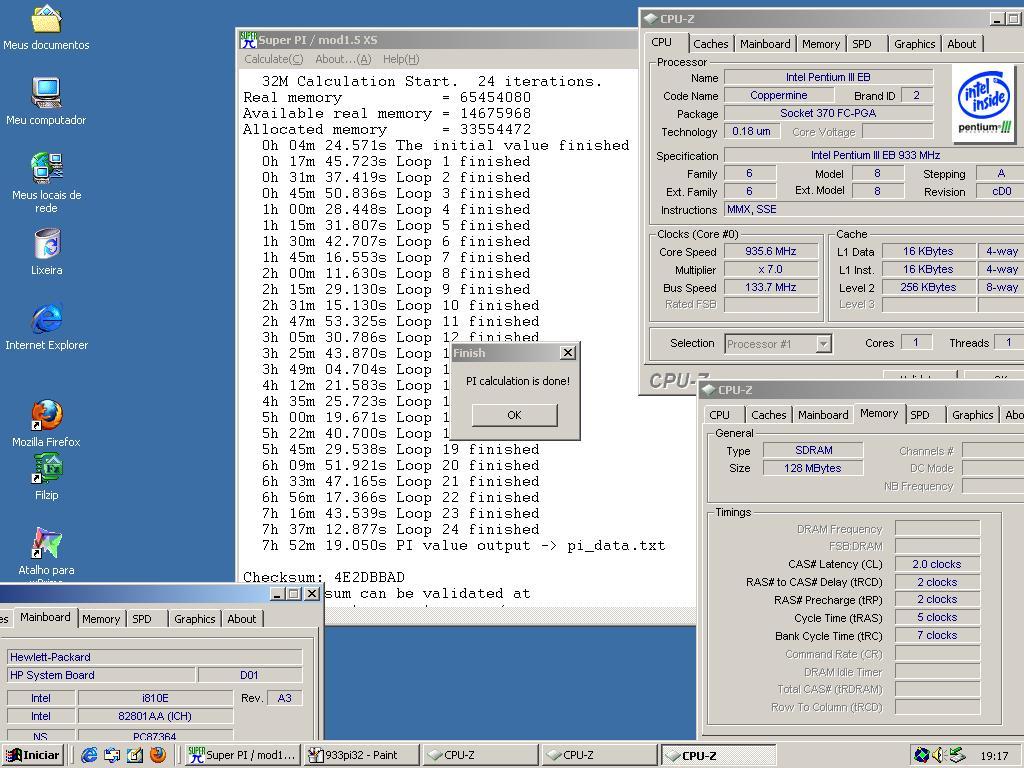Click the Coppermine code name value
Viewport: 1024px width, 768px height.
pyautogui.click(x=778, y=95)
